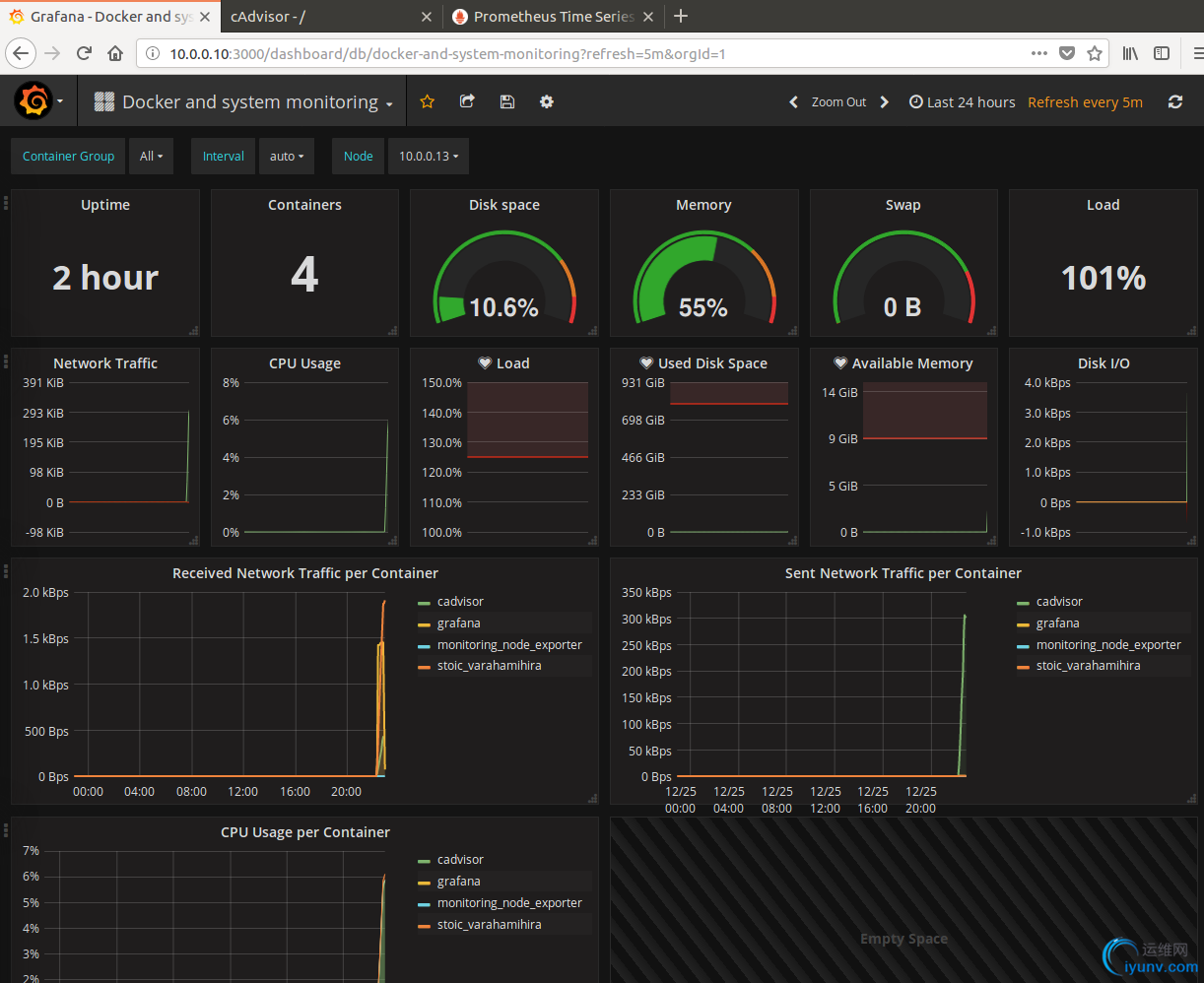Viewport: 1204px width, 983px height.
Task: Star this dashboard as favorite
Action: [x=428, y=101]
